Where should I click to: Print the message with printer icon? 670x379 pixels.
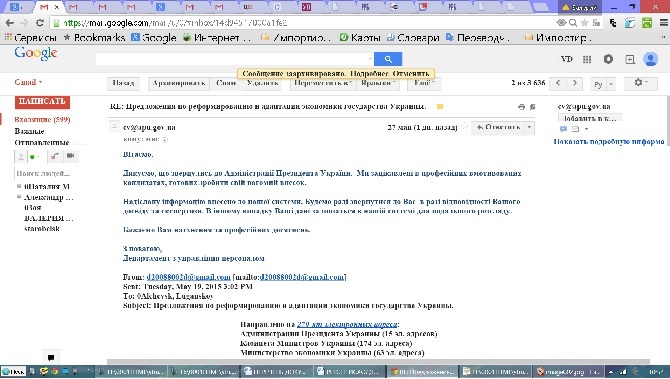pyautogui.click(x=521, y=107)
